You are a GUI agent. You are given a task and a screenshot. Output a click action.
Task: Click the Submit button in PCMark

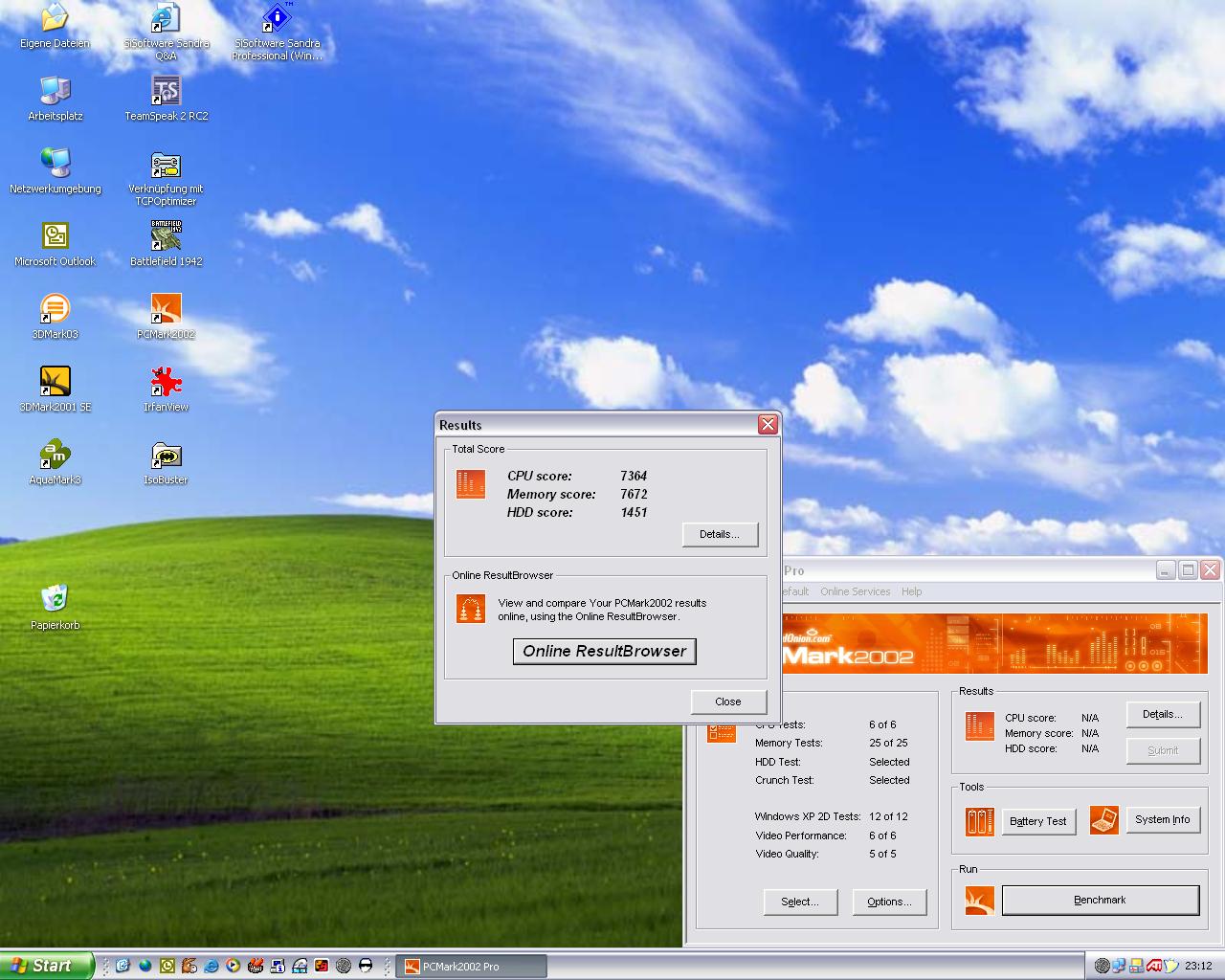click(x=1163, y=750)
